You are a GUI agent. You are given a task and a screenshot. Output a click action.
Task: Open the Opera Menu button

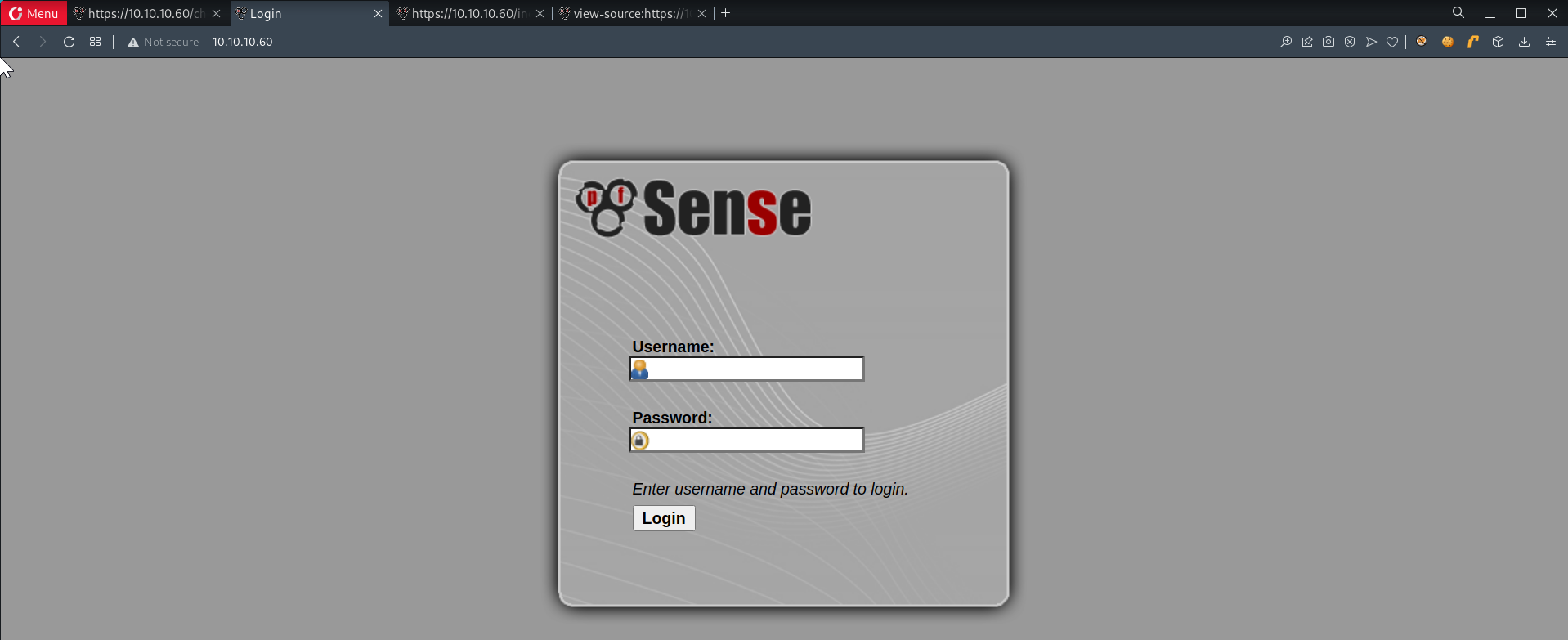[x=34, y=13]
